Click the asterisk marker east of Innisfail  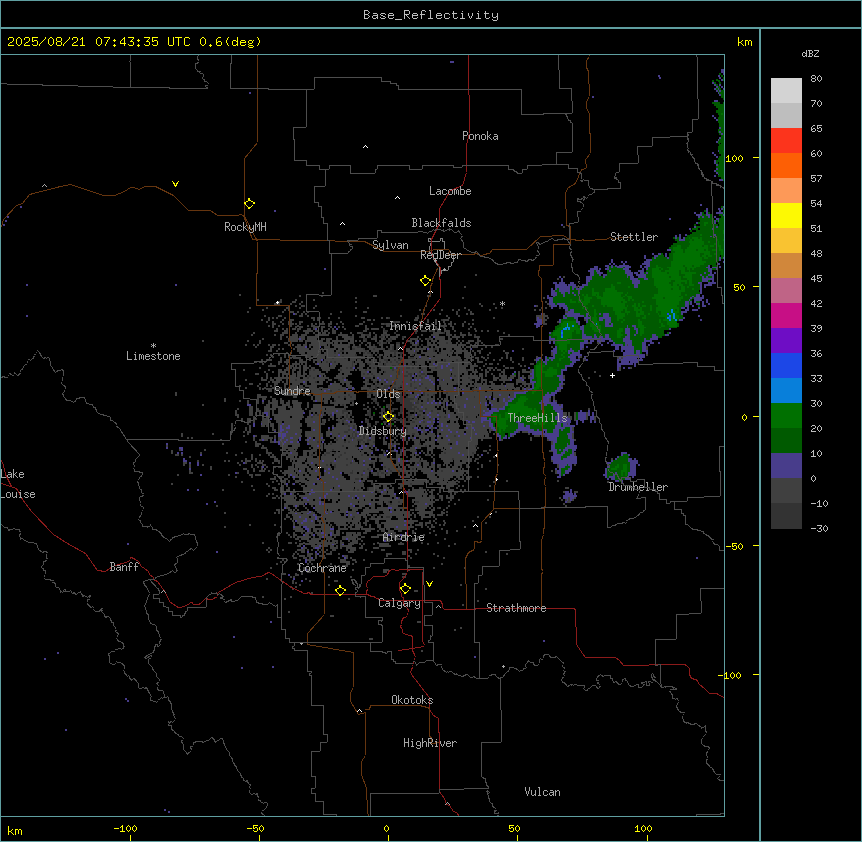(x=502, y=303)
